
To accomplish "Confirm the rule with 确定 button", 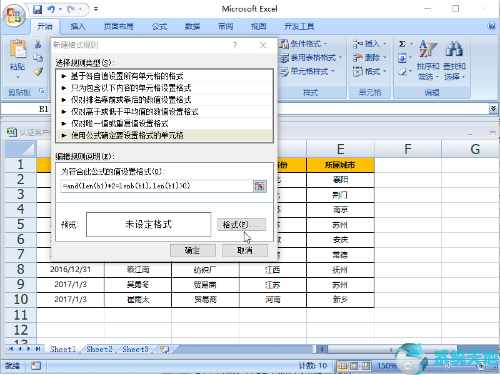I will coord(193,250).
